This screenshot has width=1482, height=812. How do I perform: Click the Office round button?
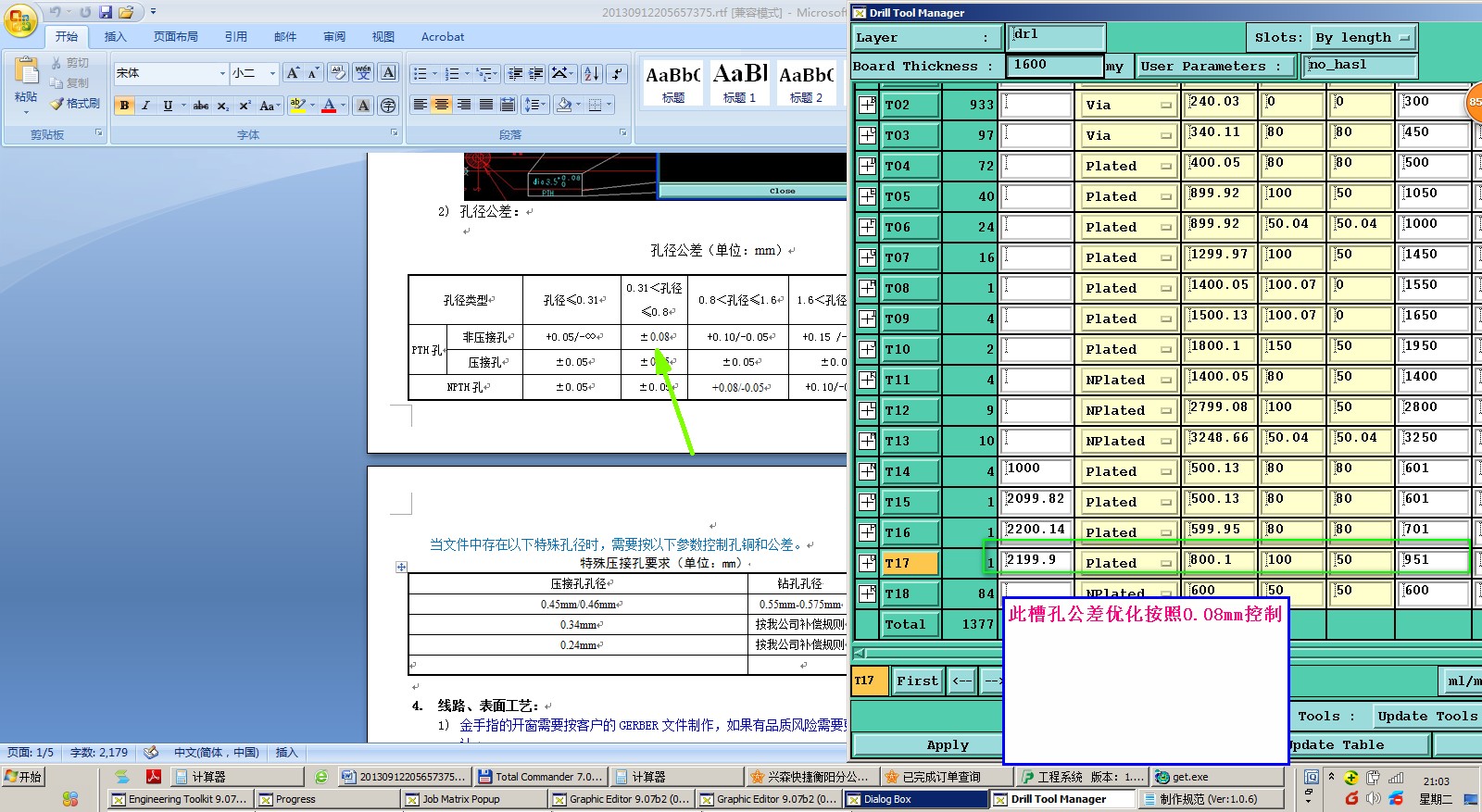pyautogui.click(x=20, y=19)
